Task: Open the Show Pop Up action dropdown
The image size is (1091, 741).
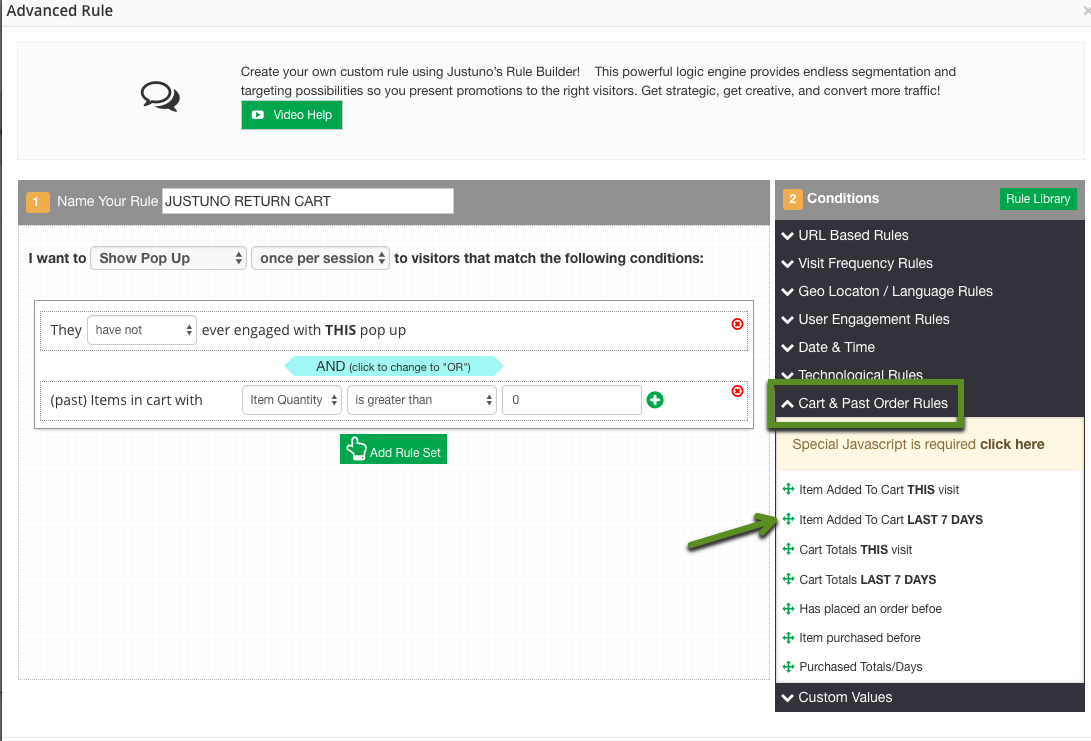Action: pyautogui.click(x=168, y=258)
